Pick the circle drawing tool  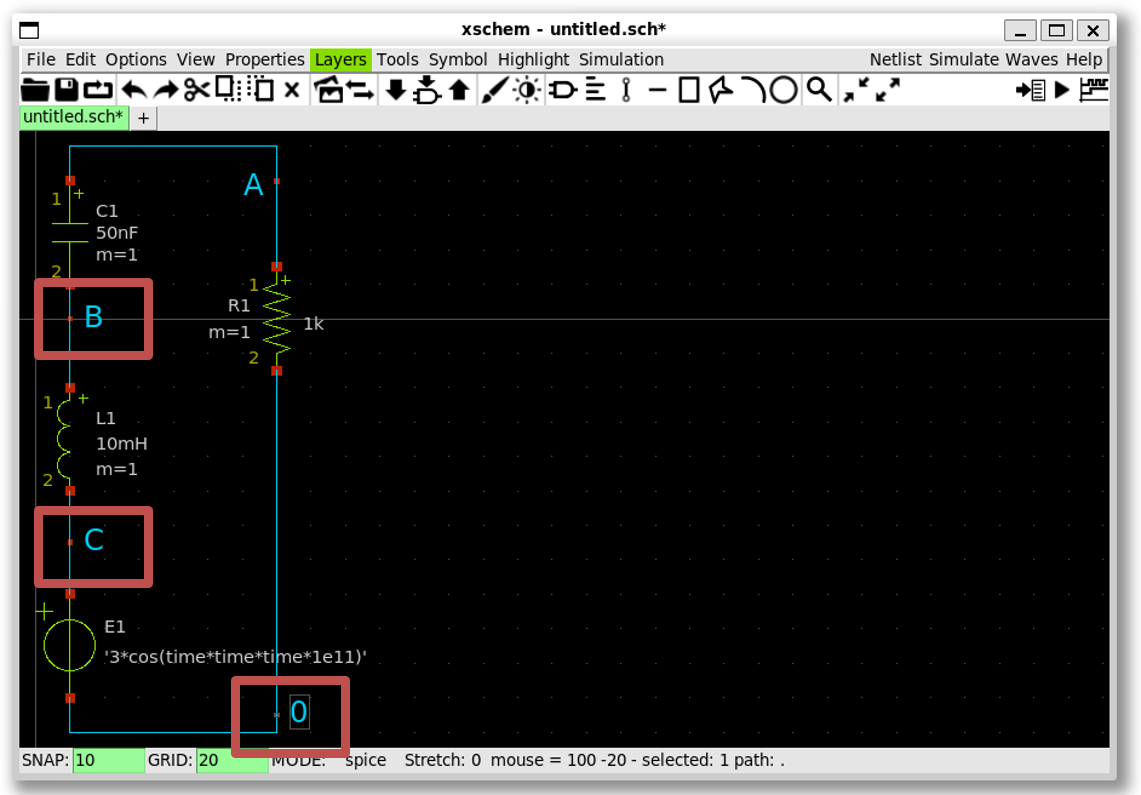784,90
